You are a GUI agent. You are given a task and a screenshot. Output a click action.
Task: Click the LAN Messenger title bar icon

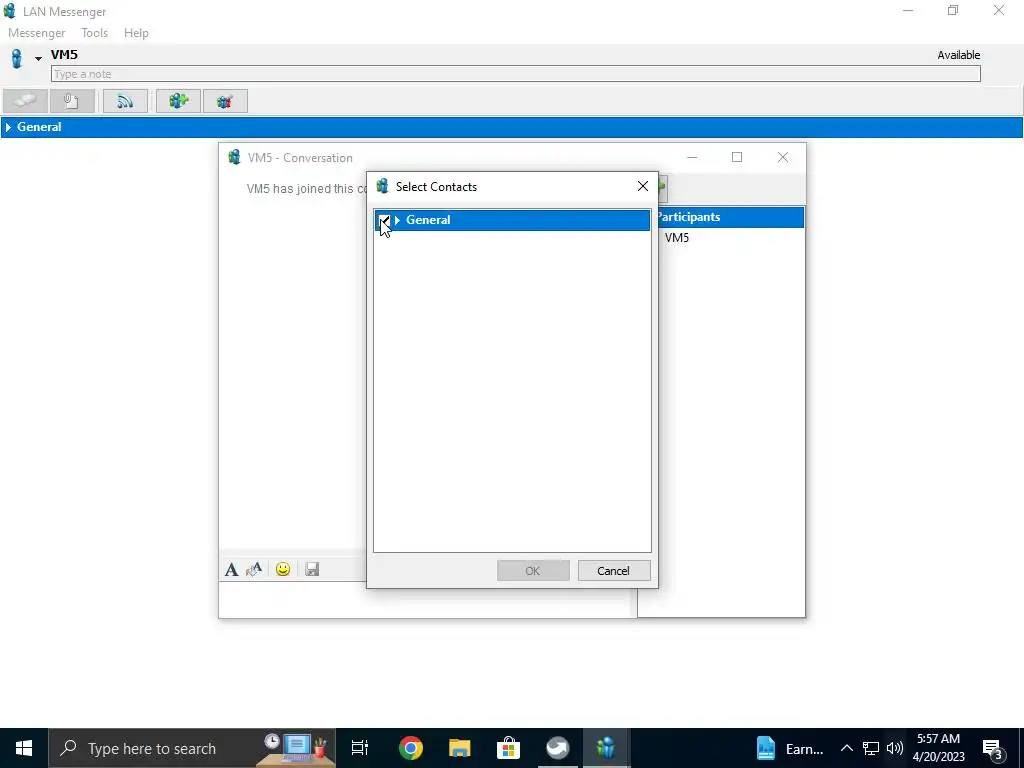10,11
